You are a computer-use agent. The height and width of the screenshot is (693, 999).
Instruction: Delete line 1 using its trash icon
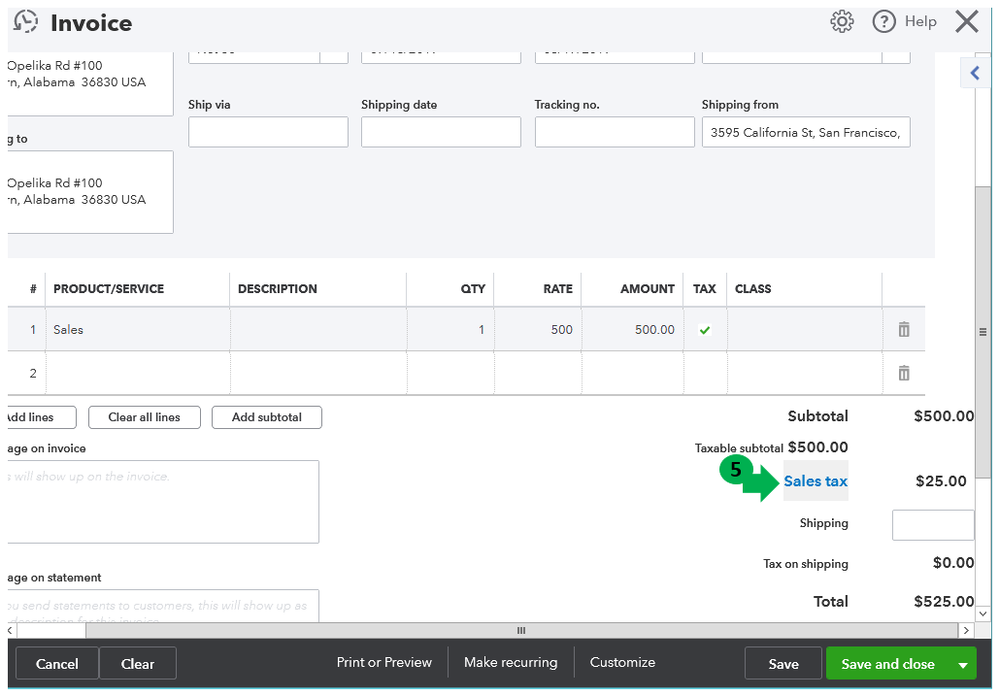[903, 329]
